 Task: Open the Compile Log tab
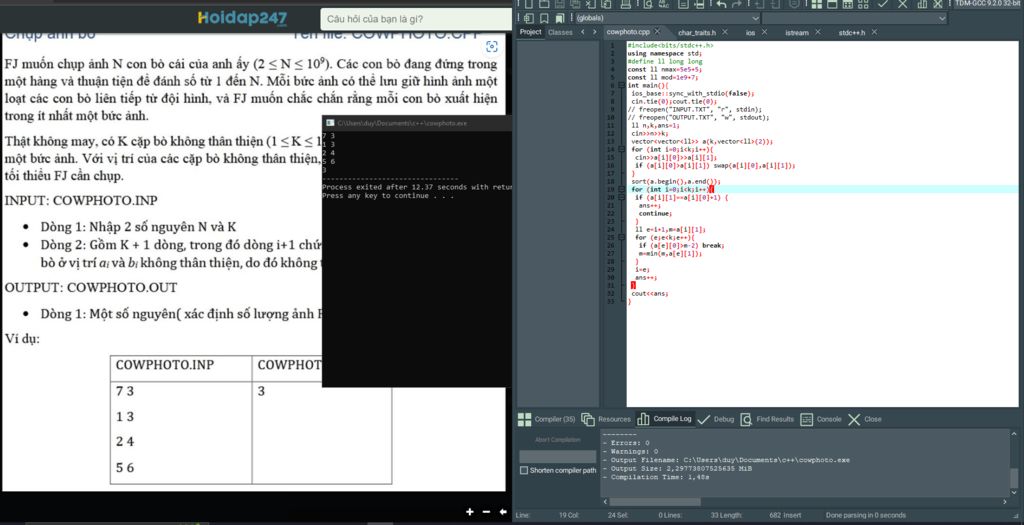[664, 419]
